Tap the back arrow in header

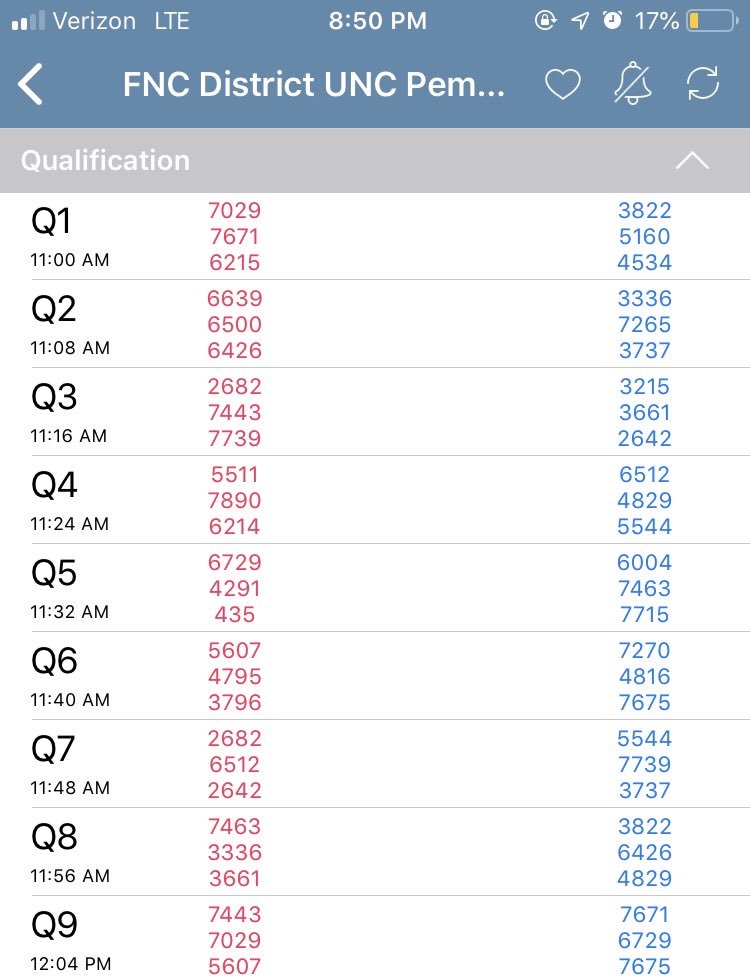pos(30,84)
